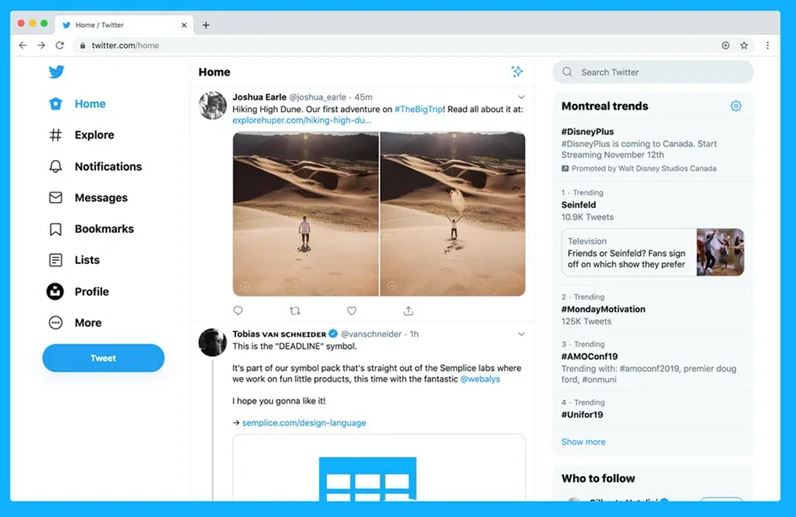Click the envelope Messages icon
The image size is (796, 517).
(55, 198)
